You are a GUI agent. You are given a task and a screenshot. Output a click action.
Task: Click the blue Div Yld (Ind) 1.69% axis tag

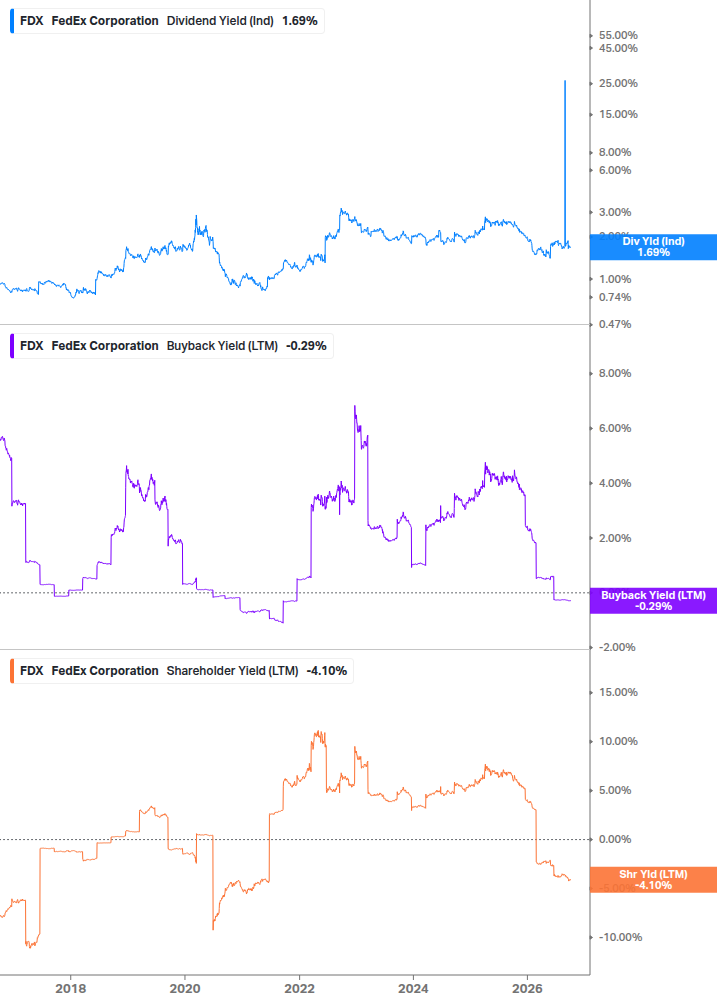[x=653, y=247]
